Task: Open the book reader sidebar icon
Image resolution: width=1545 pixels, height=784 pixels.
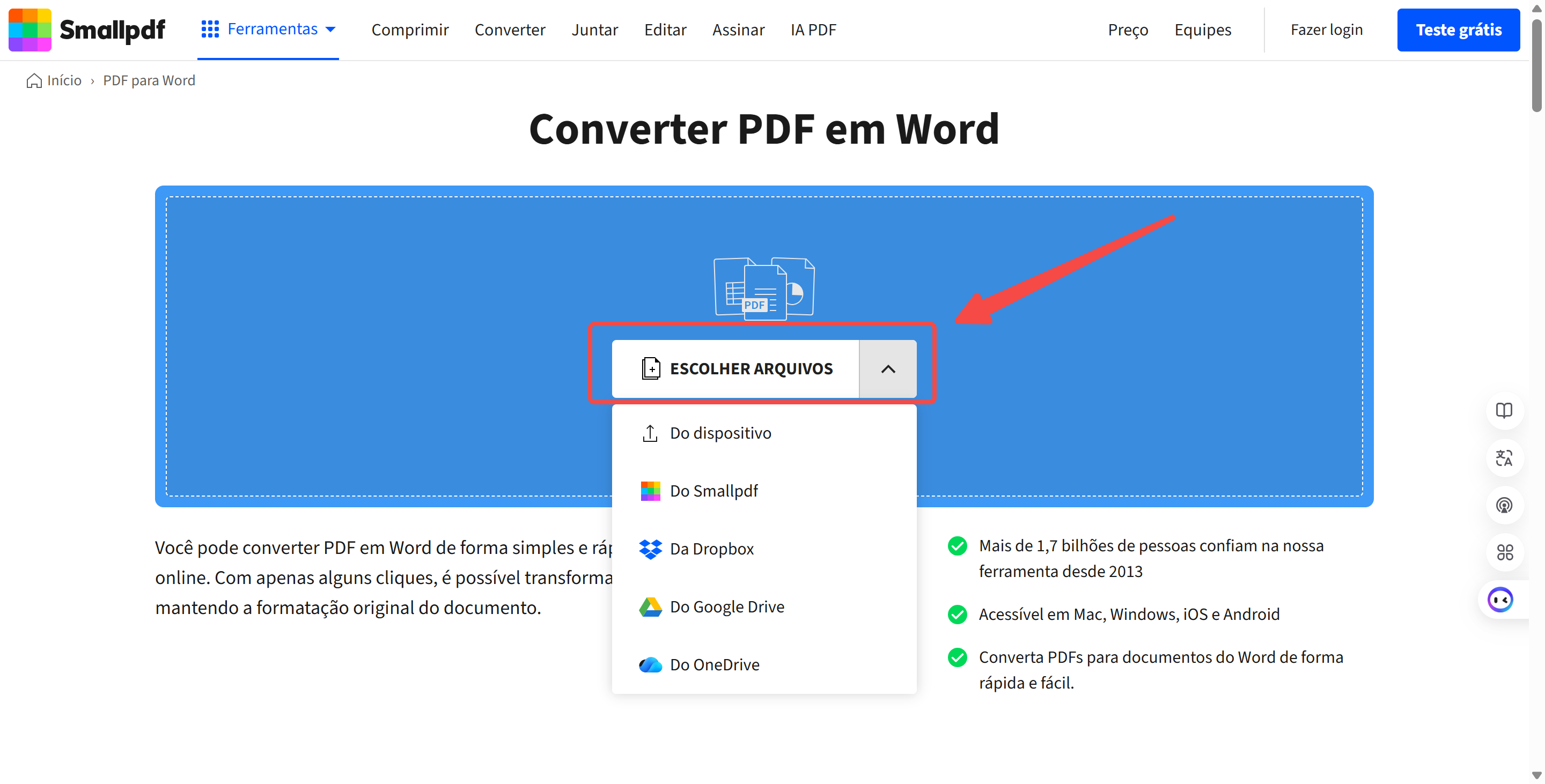Action: pyautogui.click(x=1504, y=411)
